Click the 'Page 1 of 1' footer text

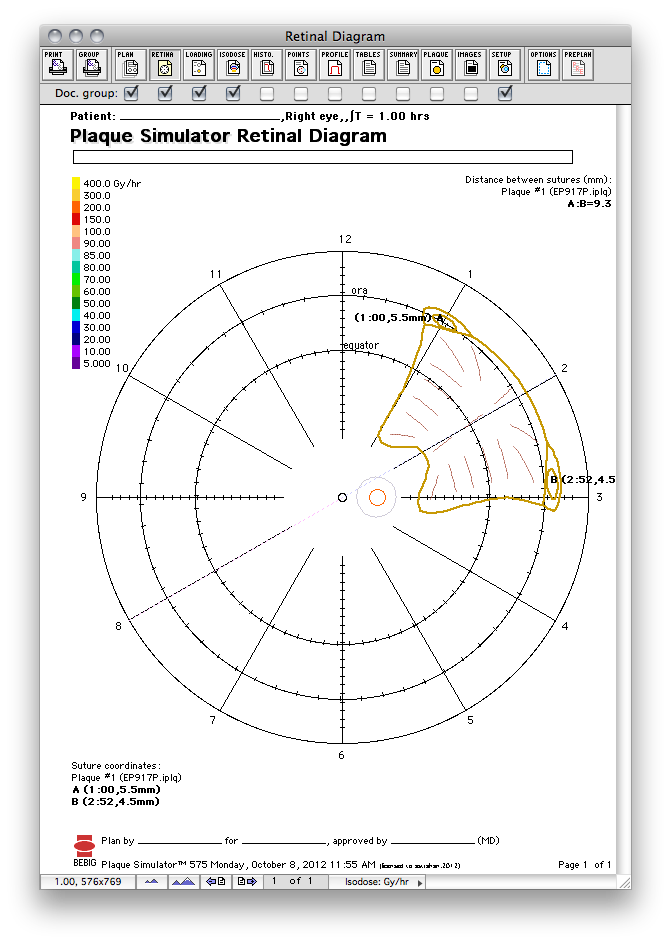click(x=584, y=864)
